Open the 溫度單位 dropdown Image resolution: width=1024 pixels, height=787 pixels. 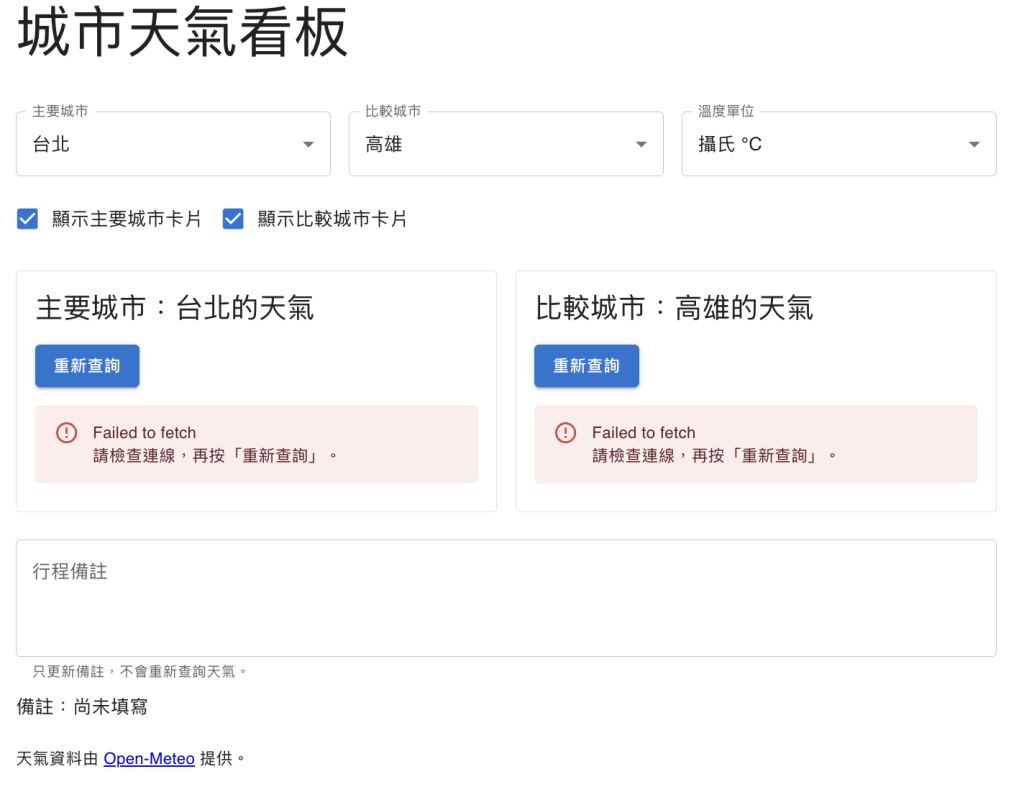point(839,144)
